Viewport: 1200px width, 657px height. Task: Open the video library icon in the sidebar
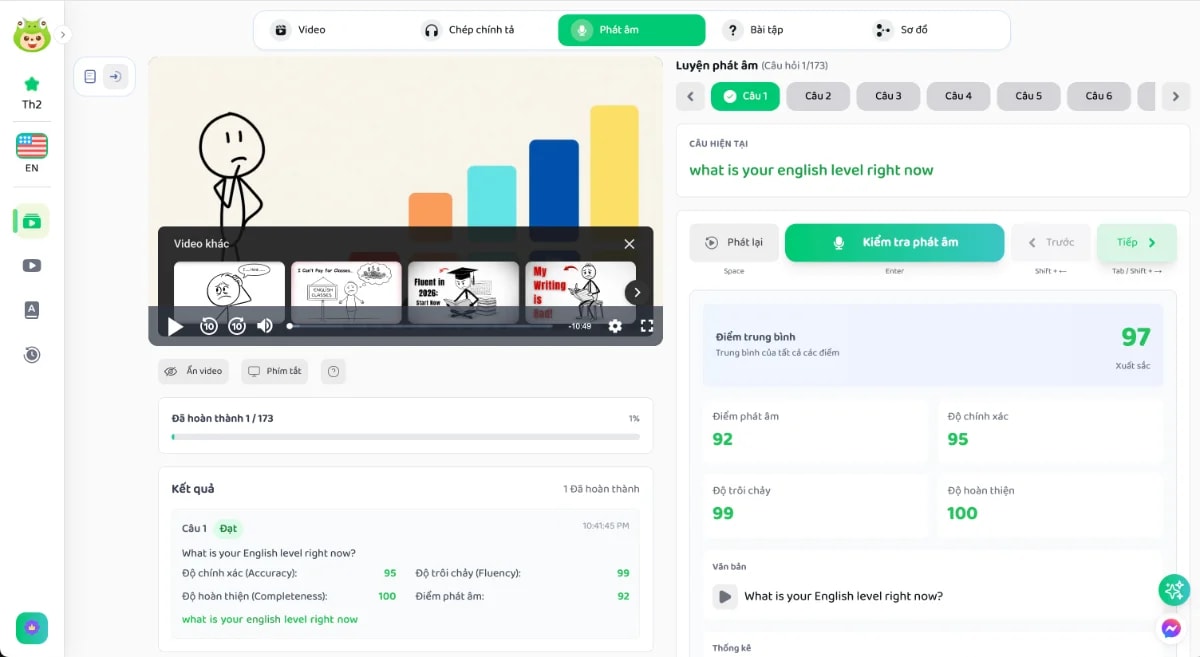tap(30, 220)
